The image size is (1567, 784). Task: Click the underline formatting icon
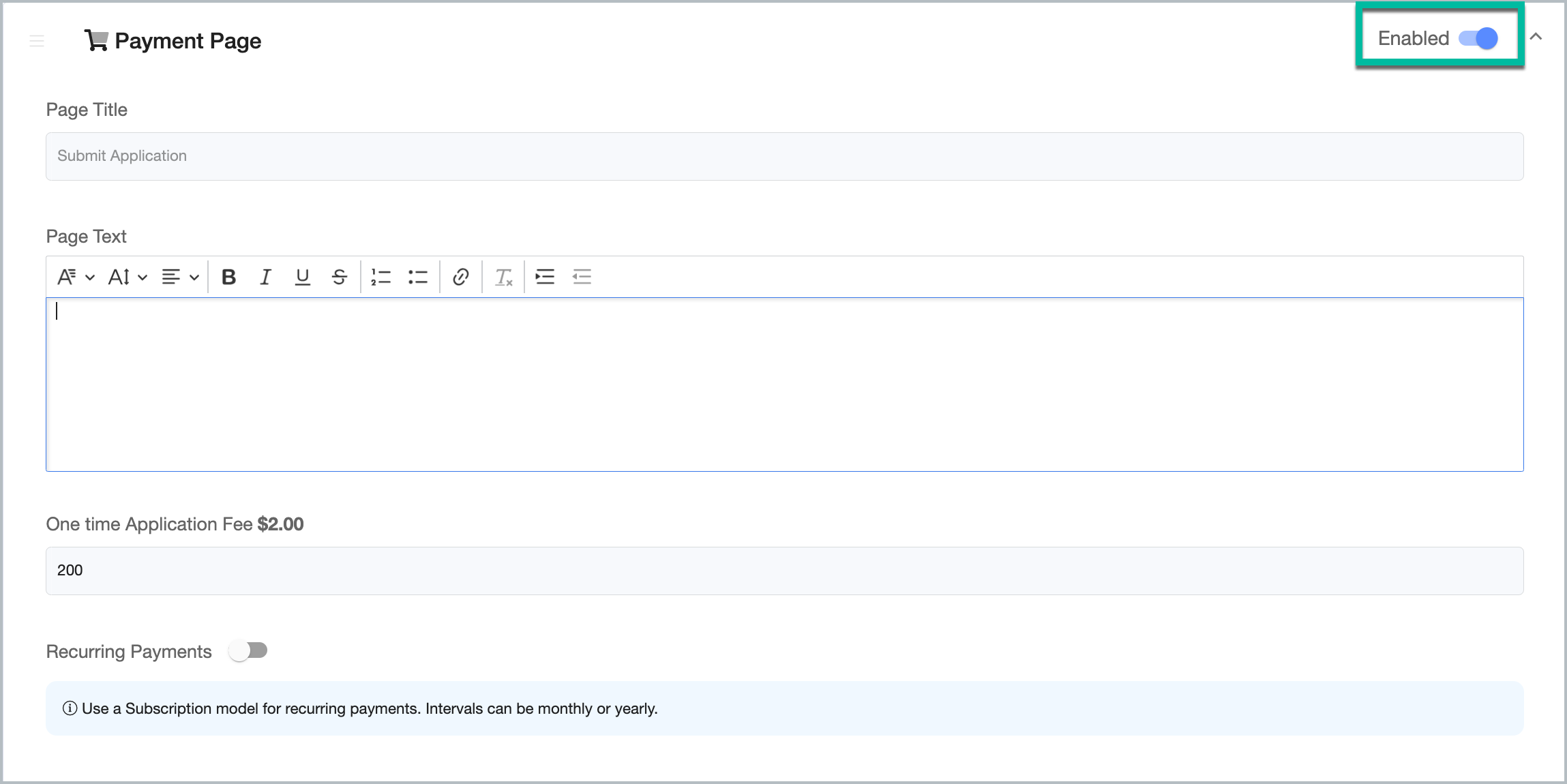pyautogui.click(x=302, y=277)
